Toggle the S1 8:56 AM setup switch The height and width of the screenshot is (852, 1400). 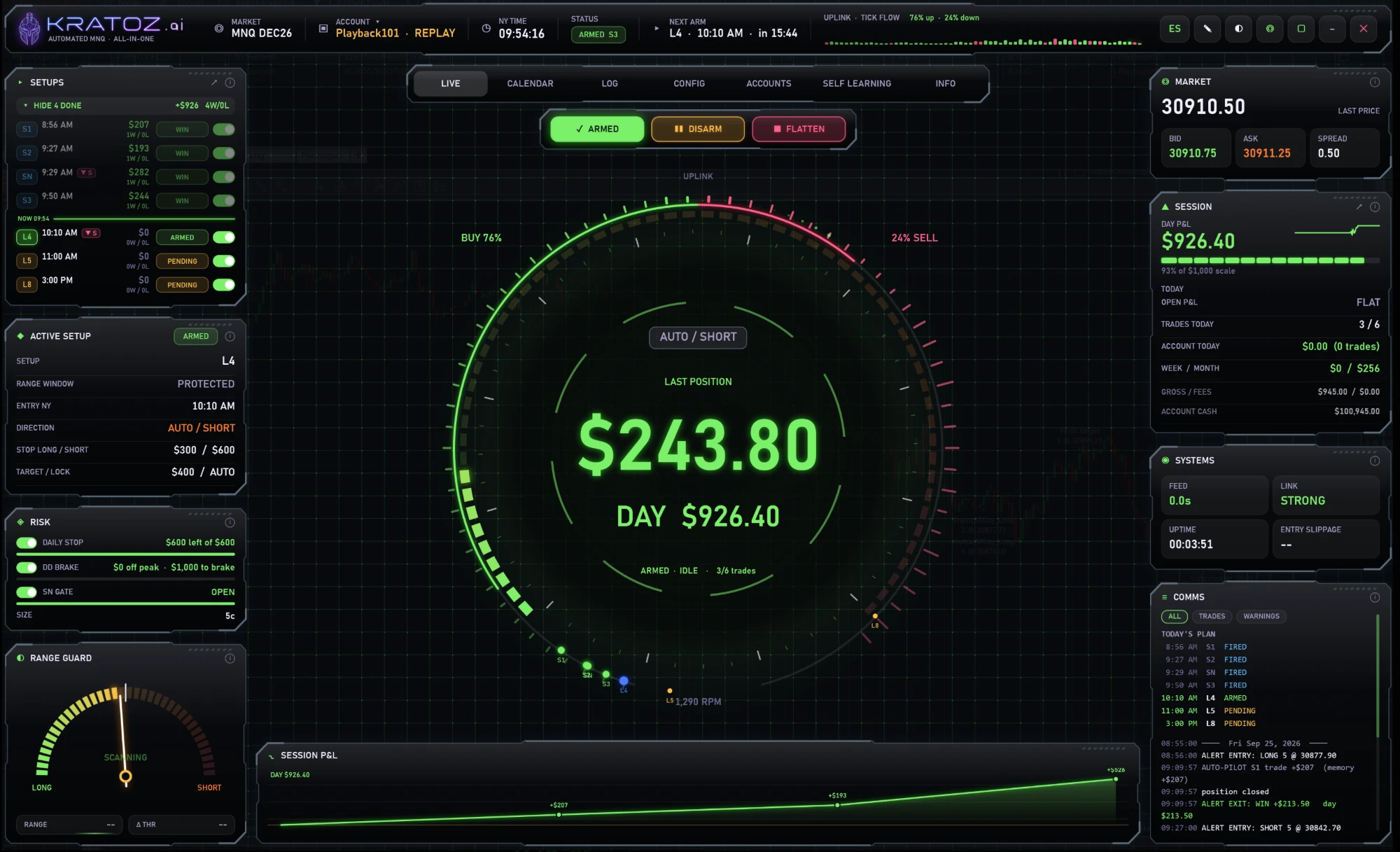(224, 130)
